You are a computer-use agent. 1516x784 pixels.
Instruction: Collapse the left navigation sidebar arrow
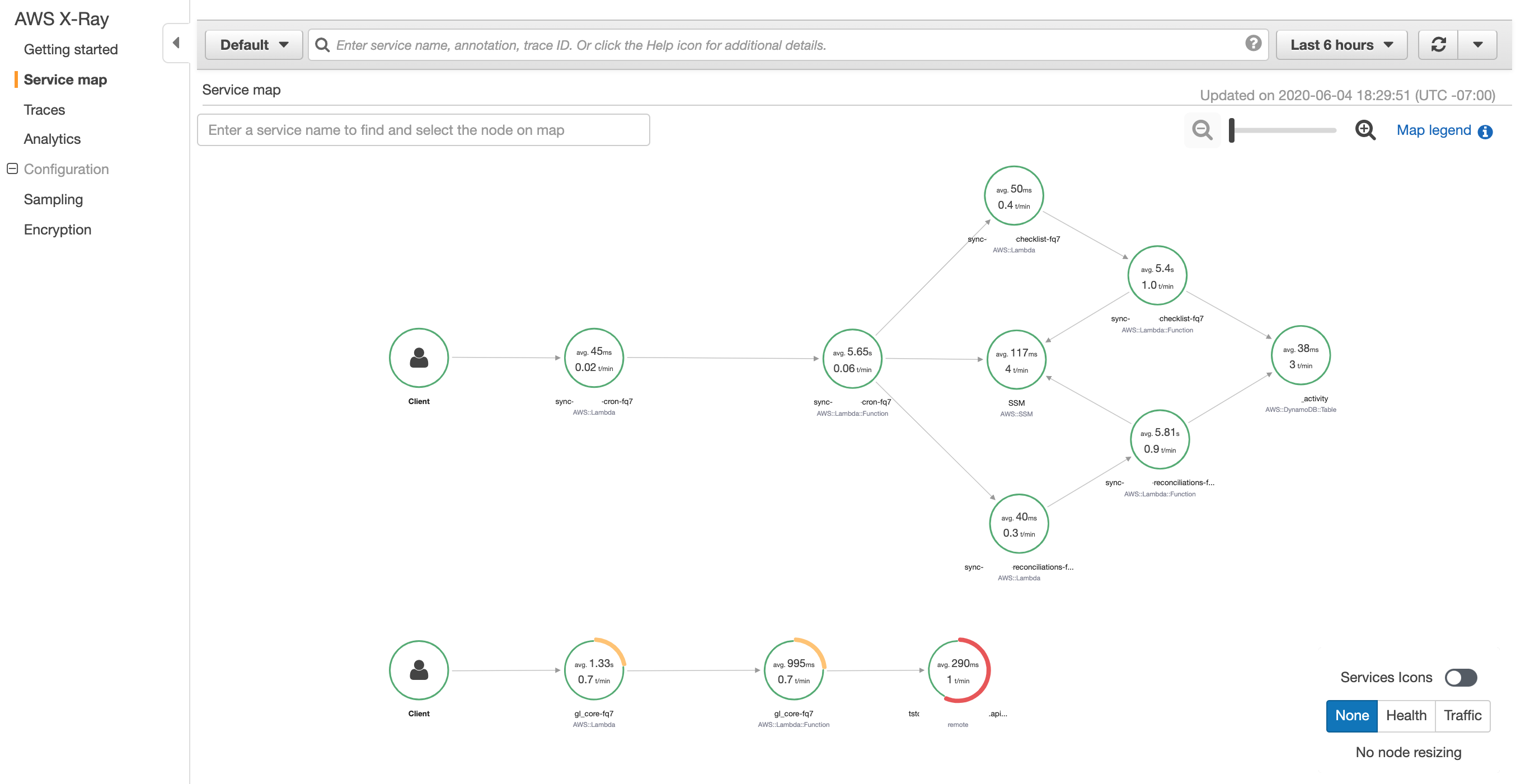tap(176, 43)
